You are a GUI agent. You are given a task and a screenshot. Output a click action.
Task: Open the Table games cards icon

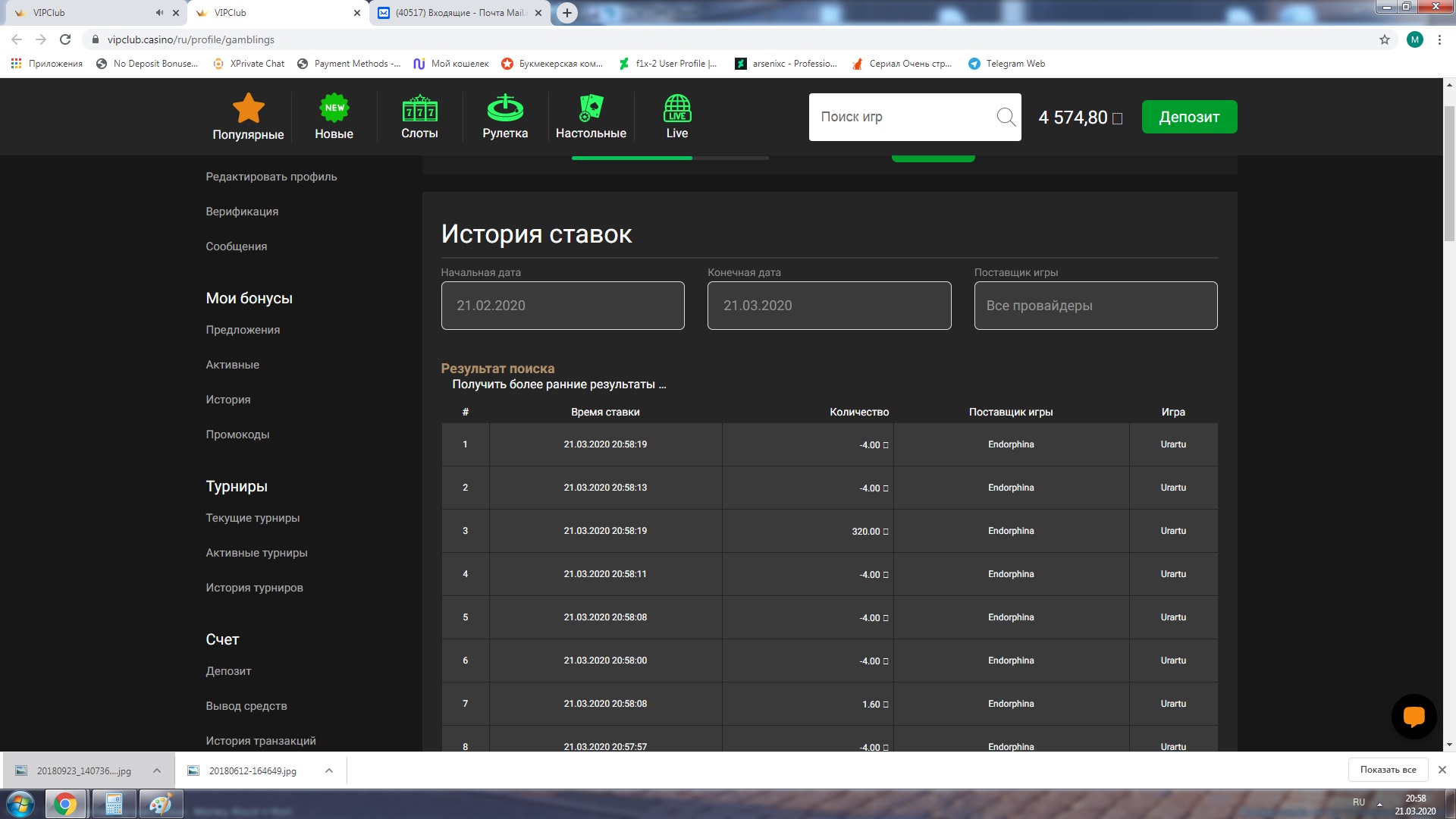[x=591, y=108]
